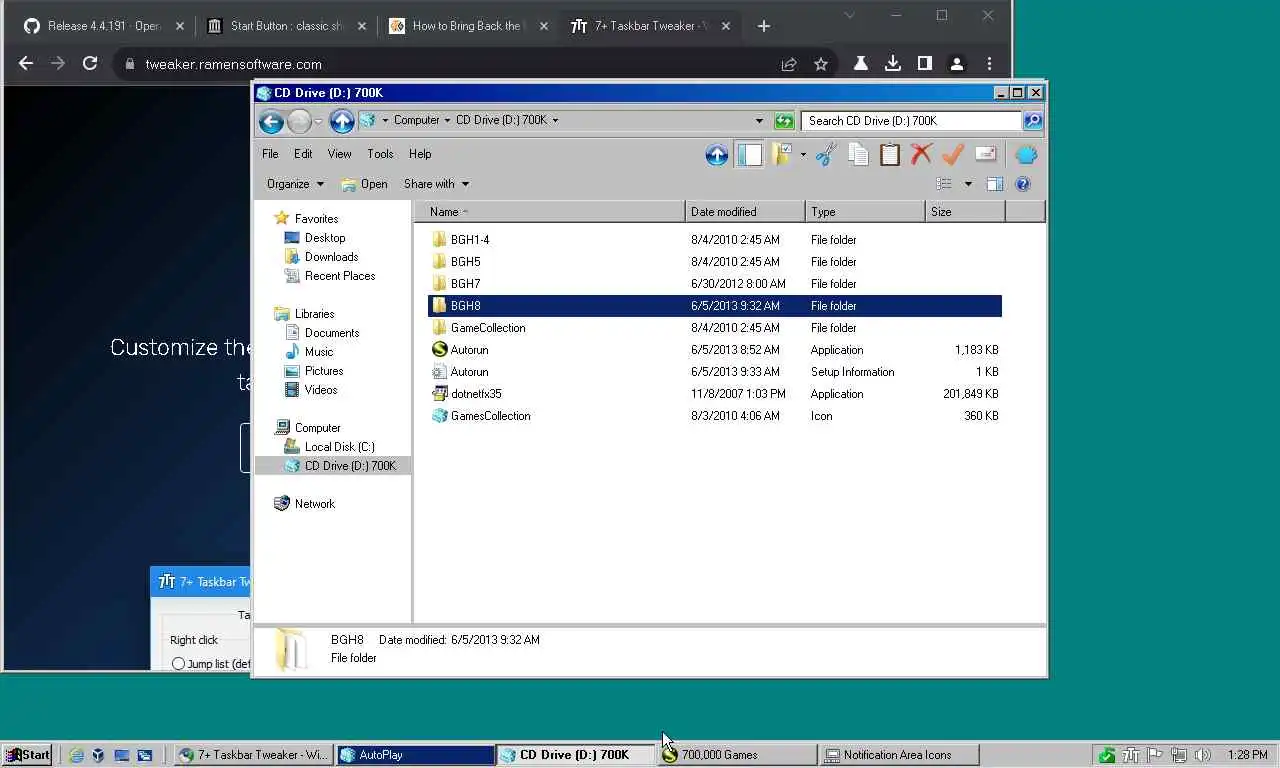Click the orange checkmark Properties icon
1280x768 pixels.
coord(953,154)
